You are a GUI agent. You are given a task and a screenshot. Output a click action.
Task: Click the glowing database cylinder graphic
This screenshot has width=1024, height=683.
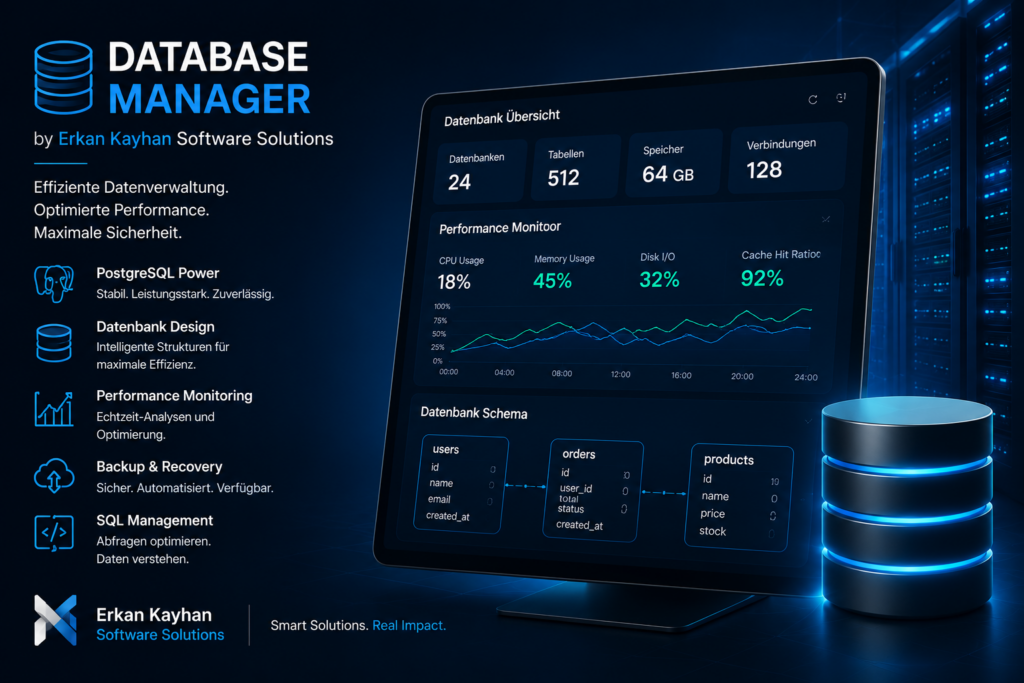907,506
